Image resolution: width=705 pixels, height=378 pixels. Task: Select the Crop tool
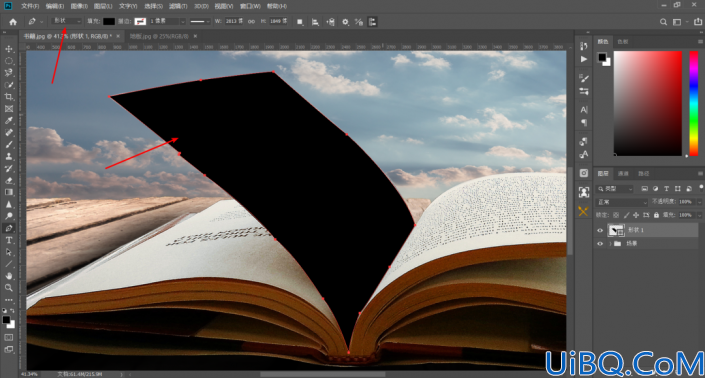pos(9,97)
